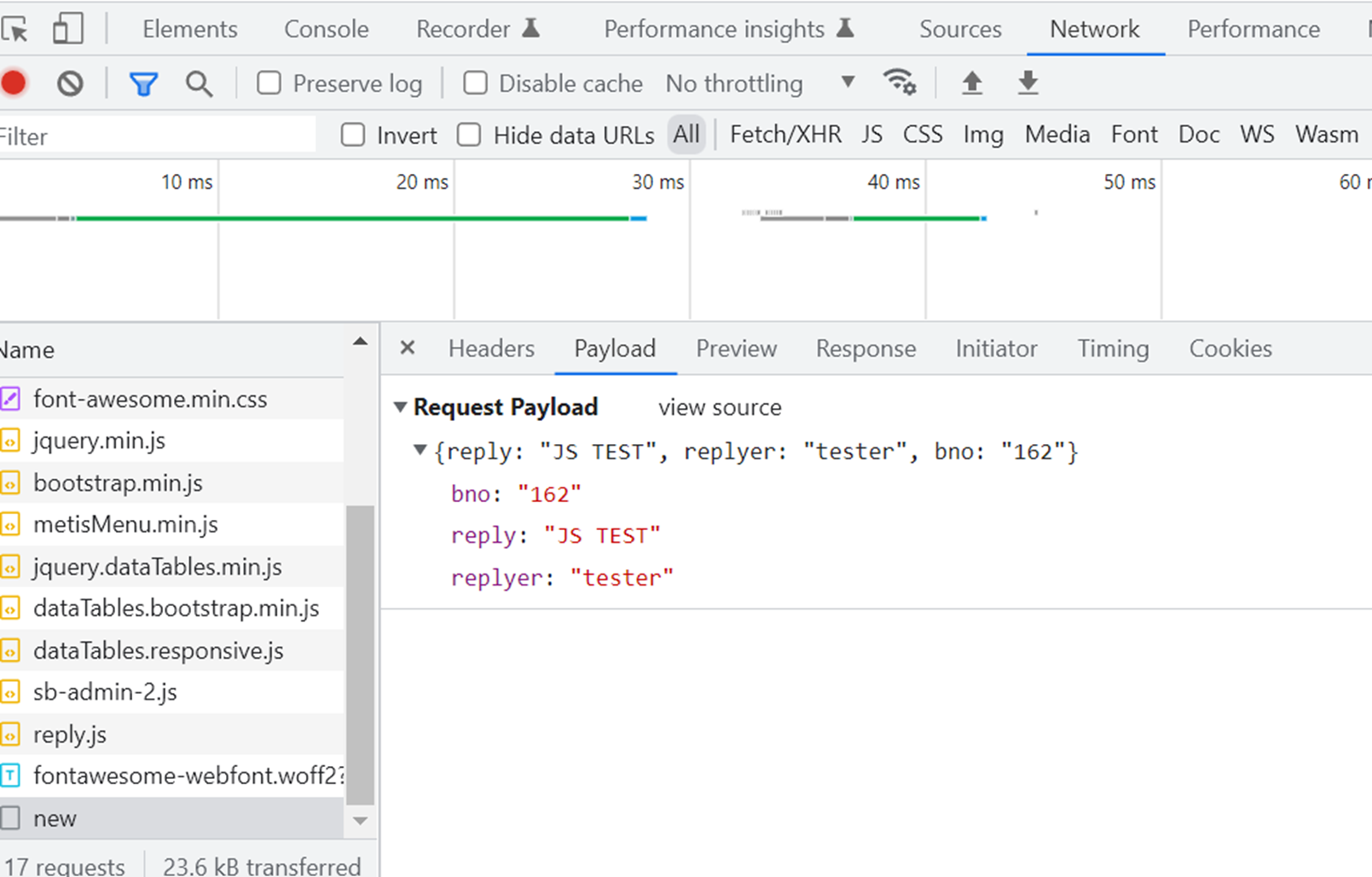Click the icon beside the 'new' request
Image resolution: width=1372 pixels, height=877 pixels.
click(x=10, y=818)
